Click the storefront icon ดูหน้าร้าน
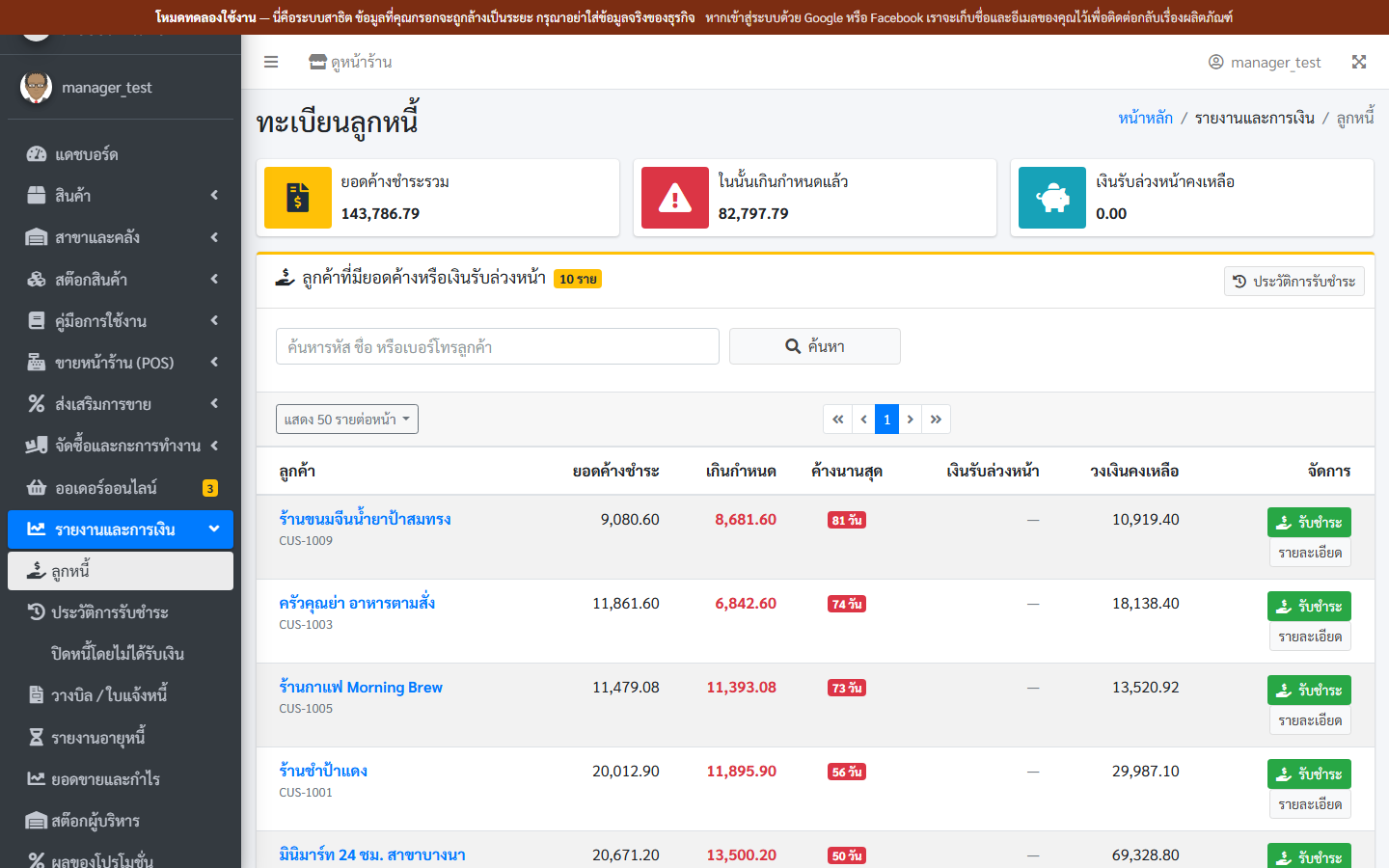The height and width of the screenshot is (868, 1389). point(317,62)
